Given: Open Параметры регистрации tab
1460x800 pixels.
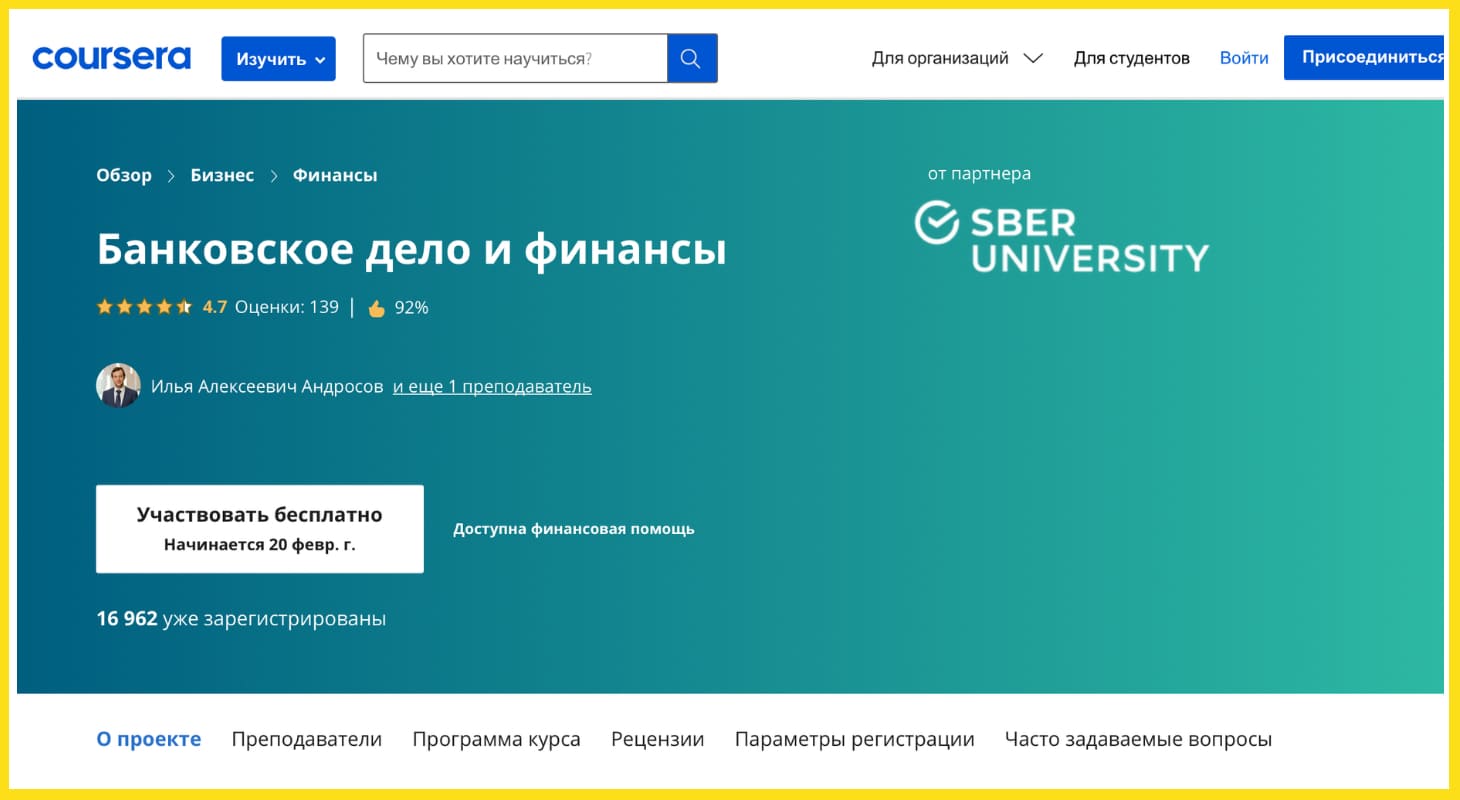Looking at the screenshot, I should tap(855, 739).
